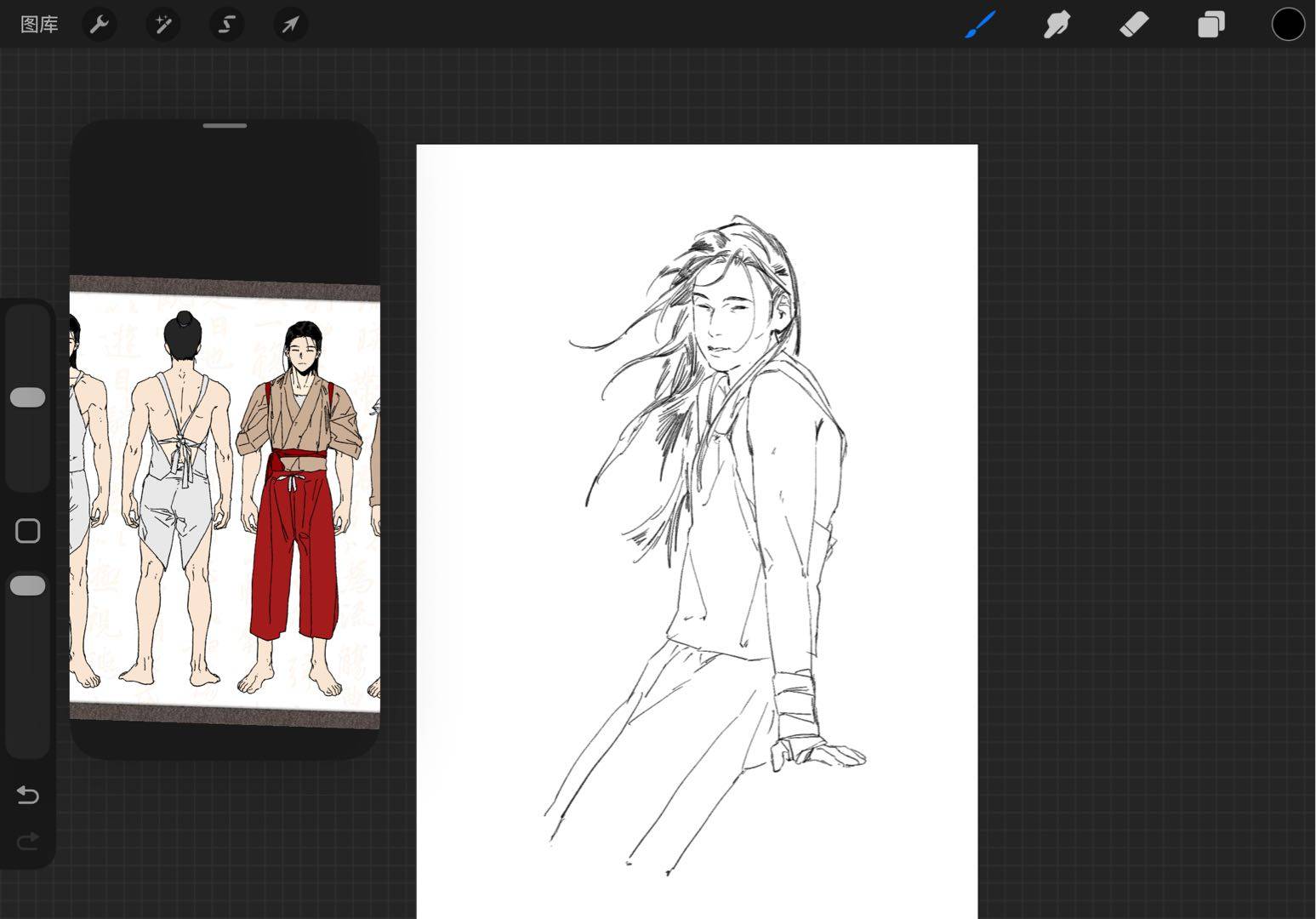This screenshot has width=1316, height=919.
Task: Open the Layers panel
Action: pyautogui.click(x=1211, y=25)
